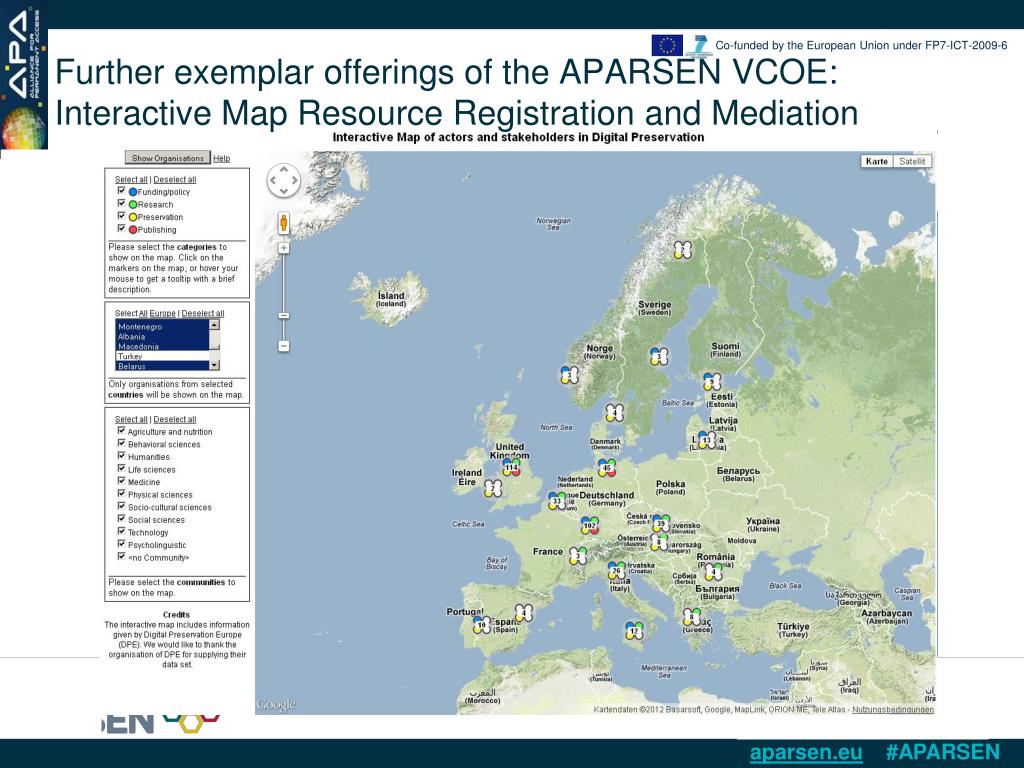This screenshot has height=768, width=1024.
Task: Toggle the Preservation category checkbox
Action: point(121,216)
